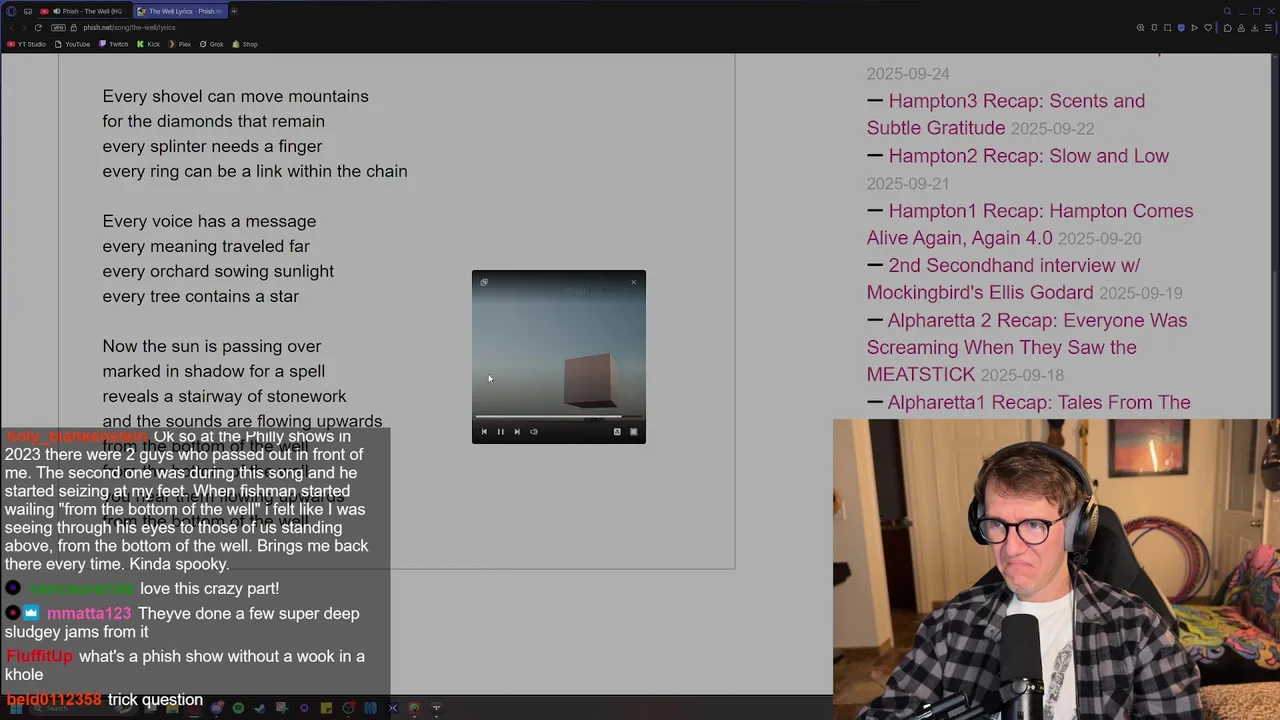Click the pinboard pin icon
This screenshot has height=720, width=1280.
pyautogui.click(x=1154, y=28)
